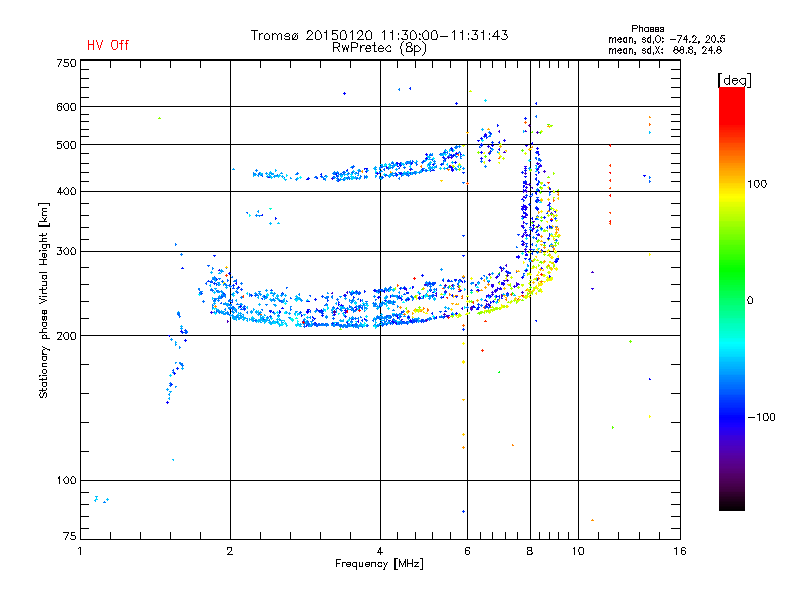Click the red "HV Off" label
The image size is (800, 600).
[x=108, y=45]
